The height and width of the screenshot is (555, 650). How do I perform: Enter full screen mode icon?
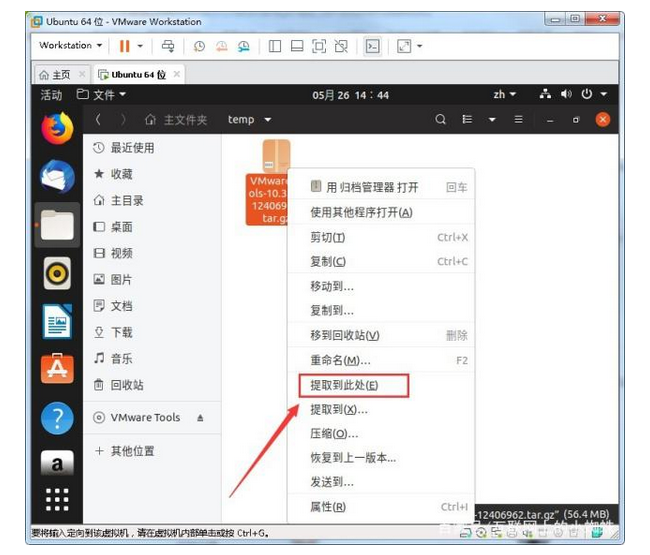[x=319, y=46]
